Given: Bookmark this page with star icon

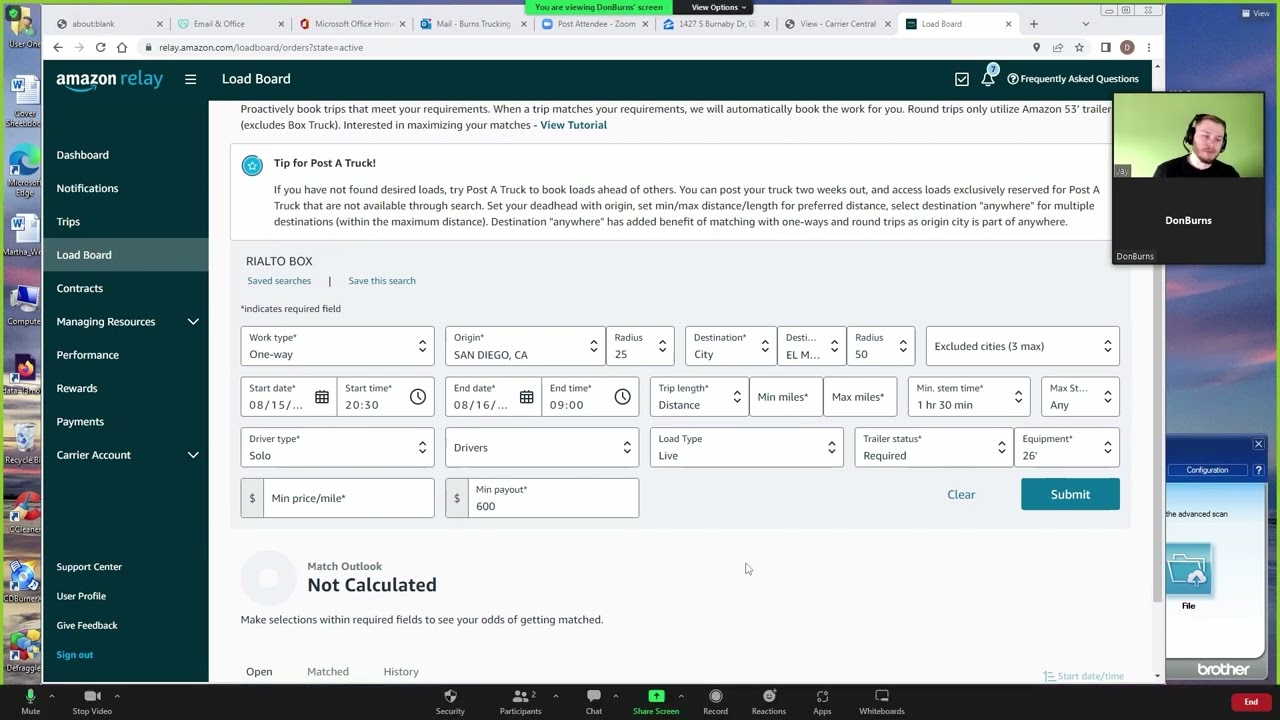Looking at the screenshot, I should (1079, 47).
